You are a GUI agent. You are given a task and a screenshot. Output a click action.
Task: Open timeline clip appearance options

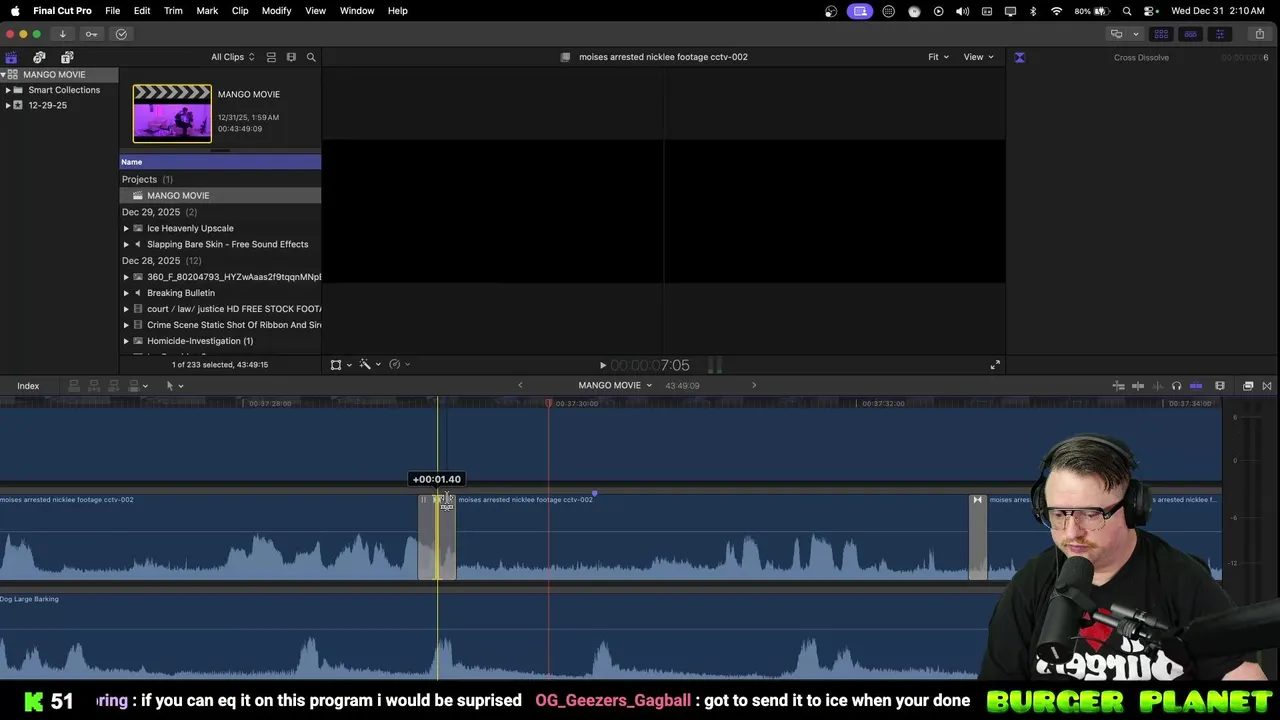pyautogui.click(x=1219, y=386)
